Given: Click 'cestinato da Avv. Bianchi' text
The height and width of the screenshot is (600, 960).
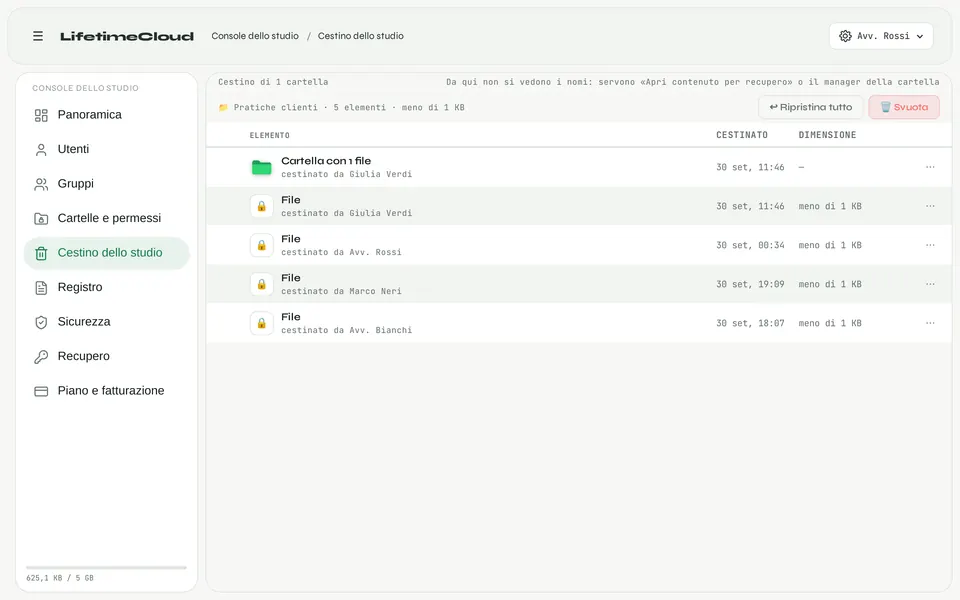Looking at the screenshot, I should coord(347,330).
